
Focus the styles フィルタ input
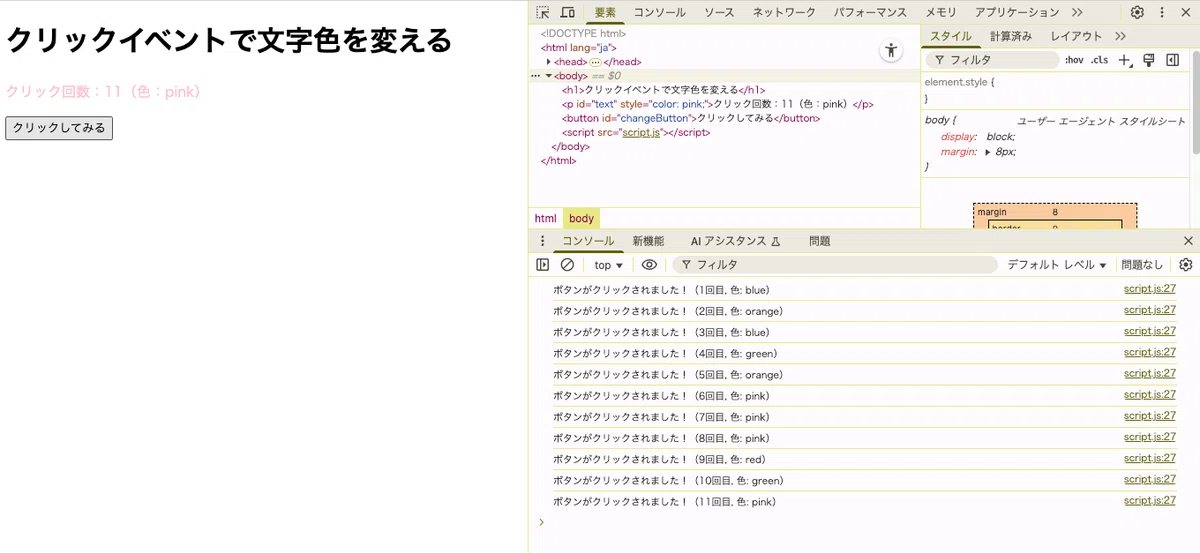point(993,60)
